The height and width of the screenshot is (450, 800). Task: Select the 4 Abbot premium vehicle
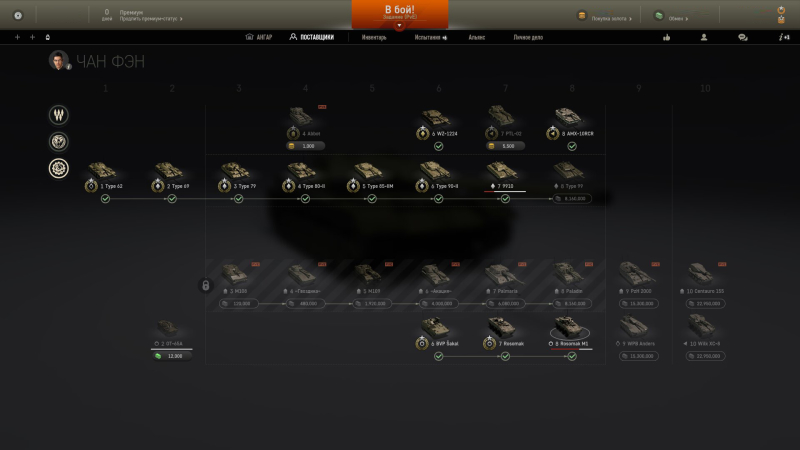point(305,122)
